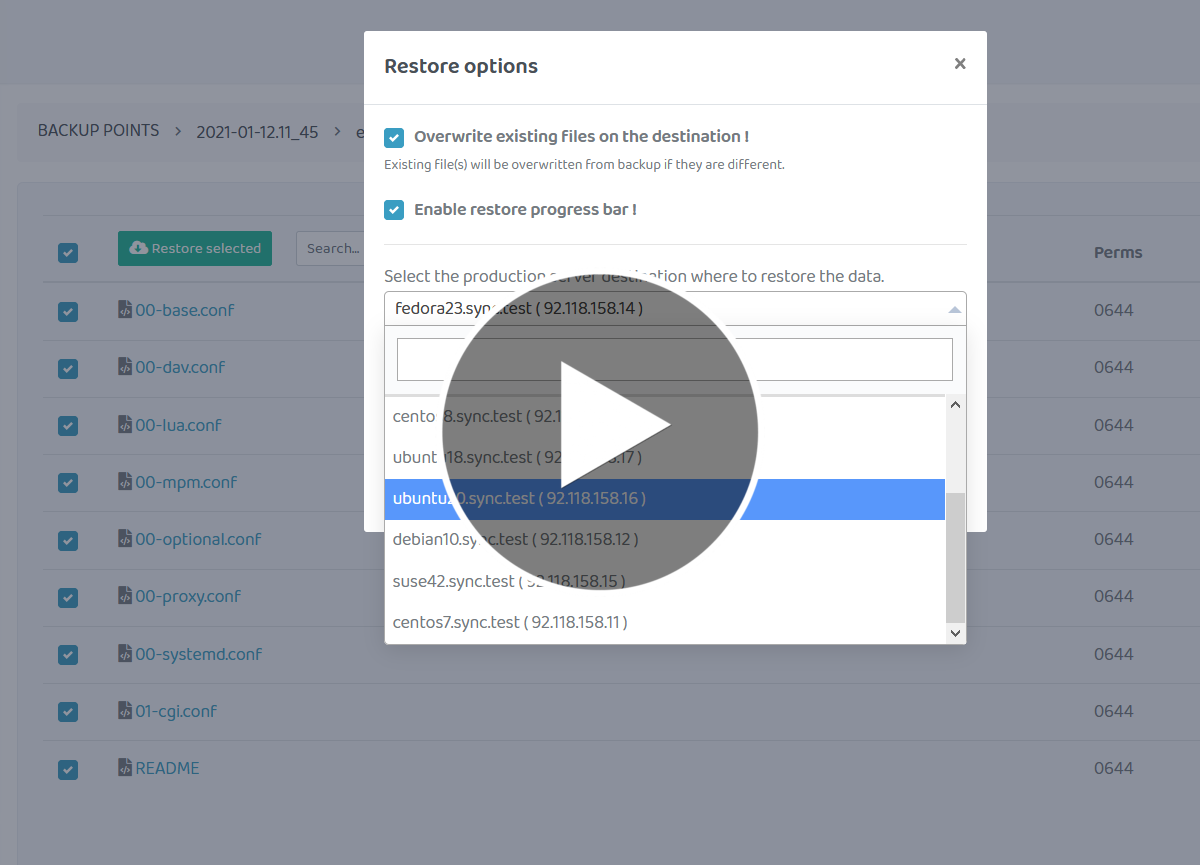The height and width of the screenshot is (865, 1200).
Task: Click the file icon beside 00-systemd.conf
Action: click(124, 653)
